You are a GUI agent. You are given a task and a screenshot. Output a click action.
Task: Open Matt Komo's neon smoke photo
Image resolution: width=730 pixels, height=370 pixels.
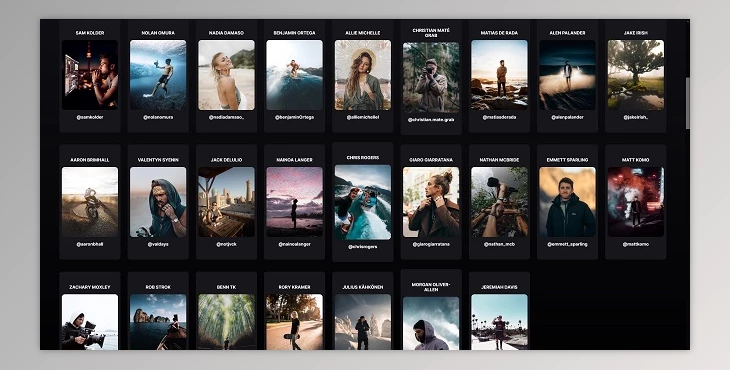coord(636,202)
